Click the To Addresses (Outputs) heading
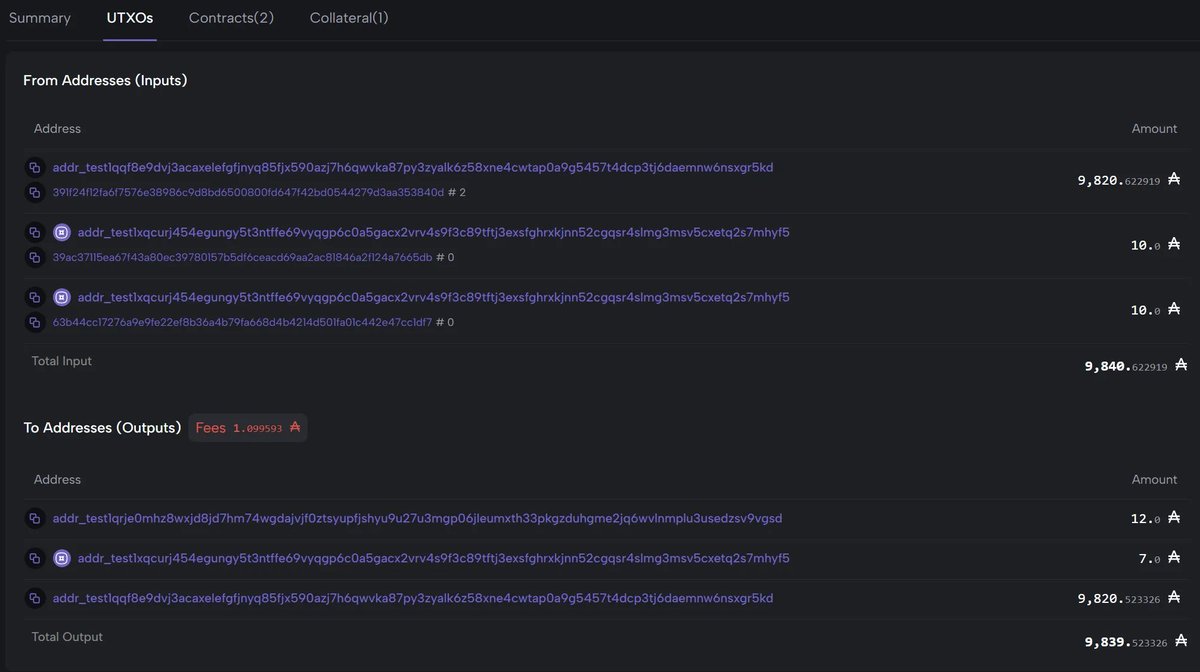The height and width of the screenshot is (672, 1200). (102, 428)
